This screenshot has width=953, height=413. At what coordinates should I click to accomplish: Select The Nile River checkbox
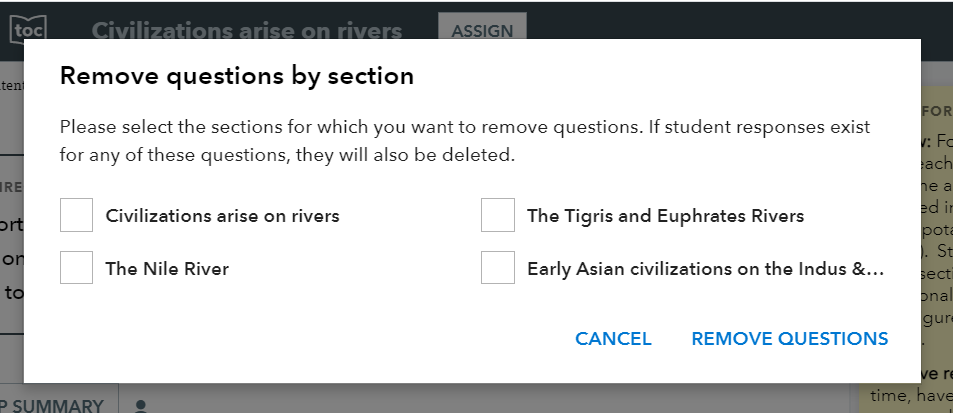[x=77, y=268]
